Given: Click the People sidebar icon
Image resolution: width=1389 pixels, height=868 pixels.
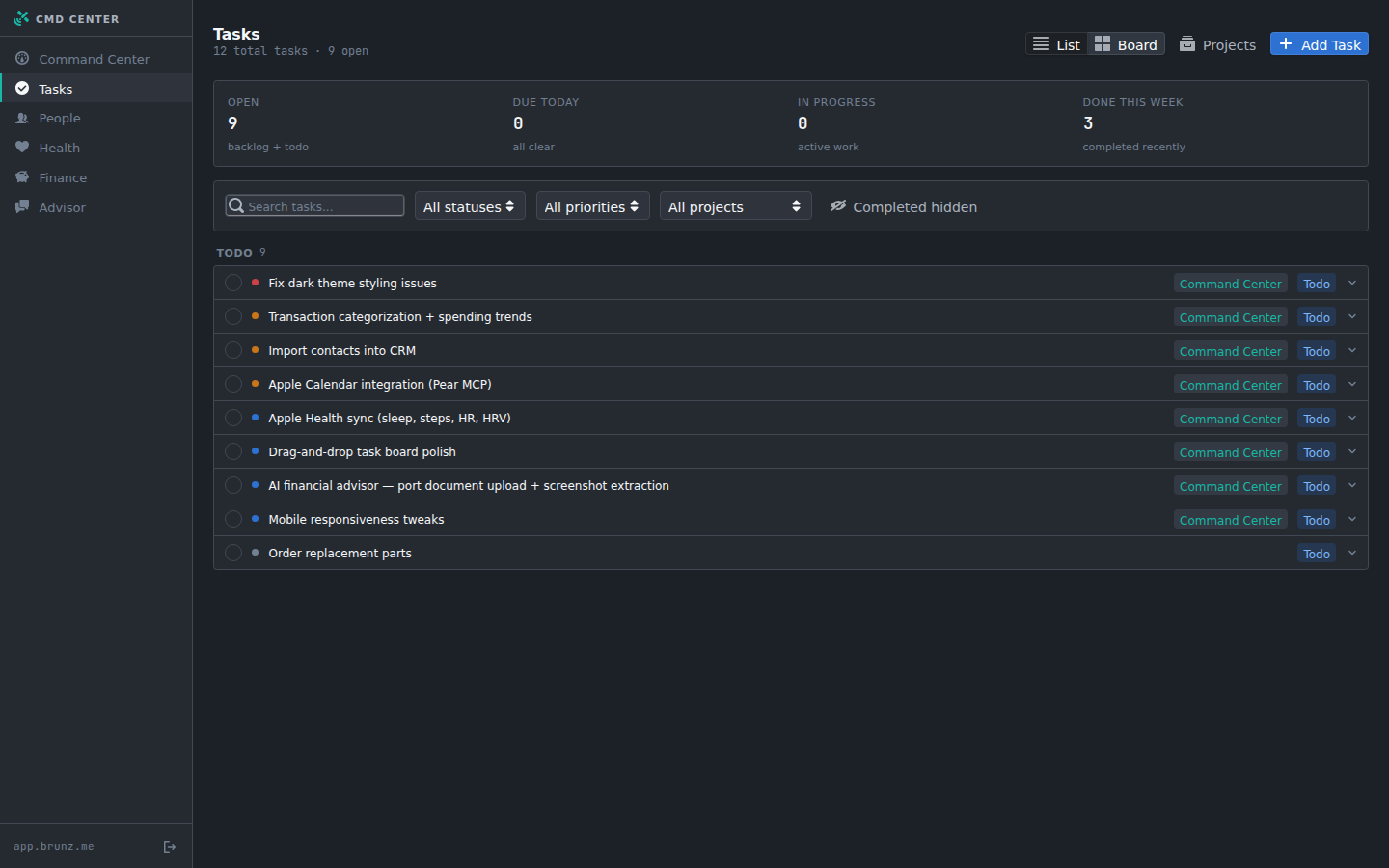Looking at the screenshot, I should pyautogui.click(x=22, y=118).
